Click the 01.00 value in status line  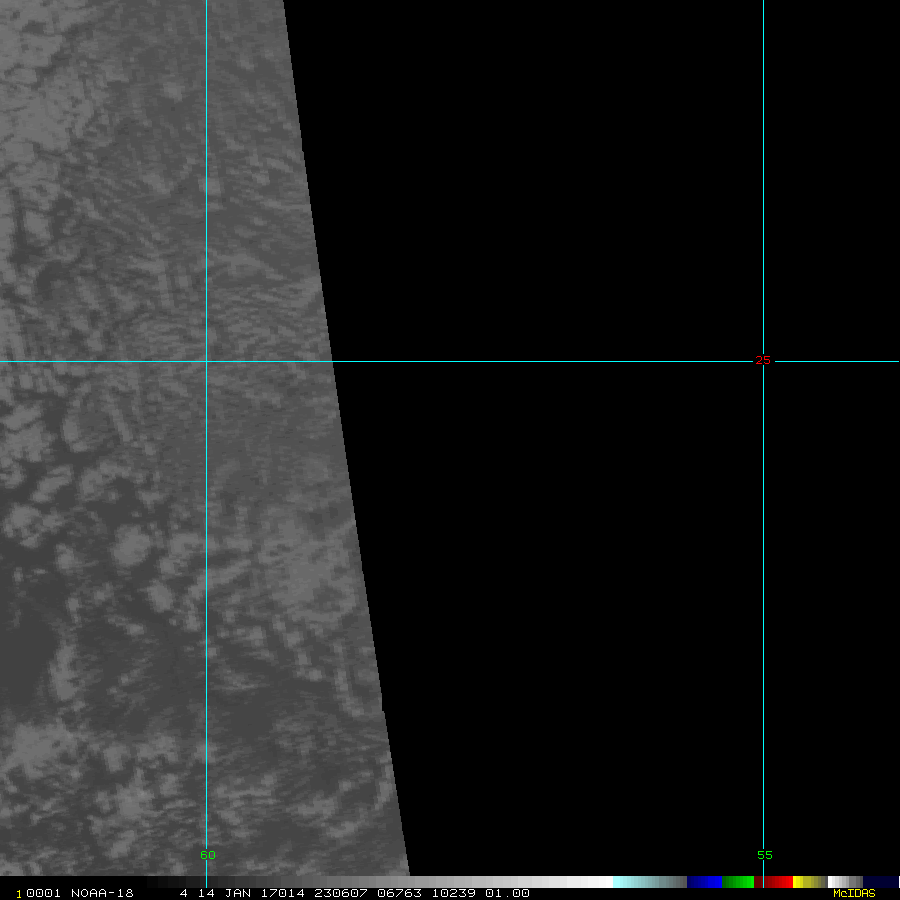point(510,893)
